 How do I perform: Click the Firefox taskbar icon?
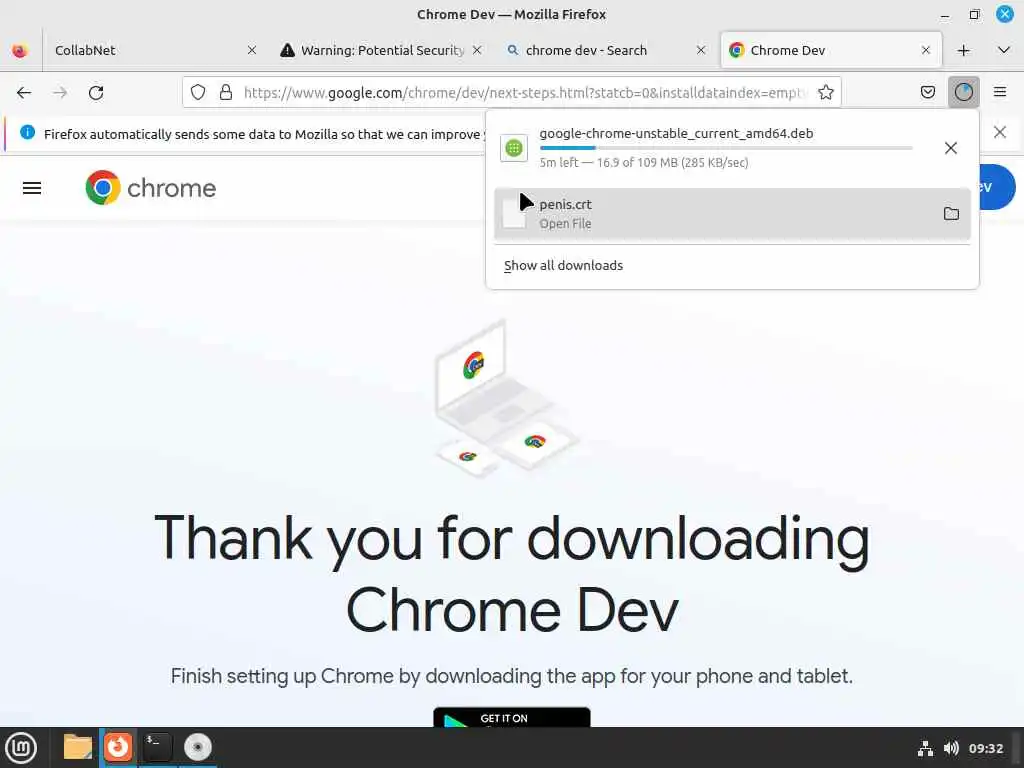pyautogui.click(x=118, y=747)
